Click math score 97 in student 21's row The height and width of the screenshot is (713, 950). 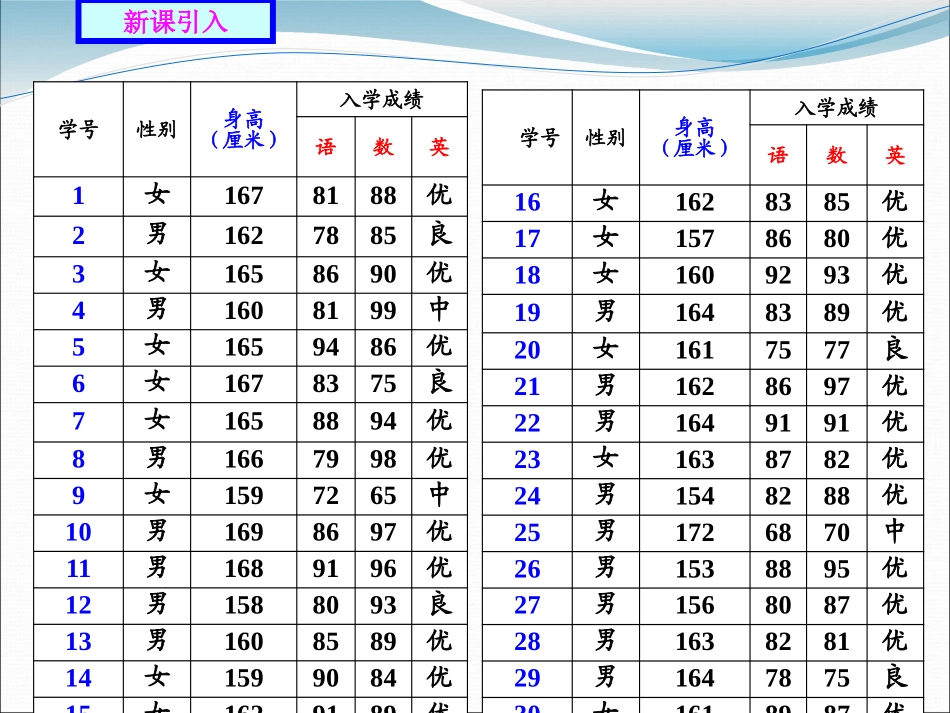pos(836,386)
